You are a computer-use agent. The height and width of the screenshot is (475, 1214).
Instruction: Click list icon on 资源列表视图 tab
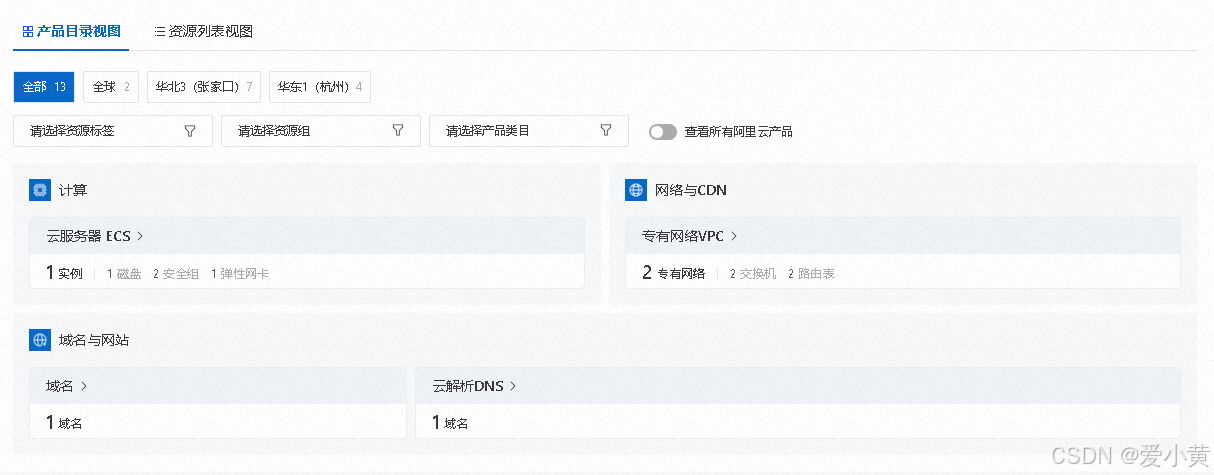point(160,31)
